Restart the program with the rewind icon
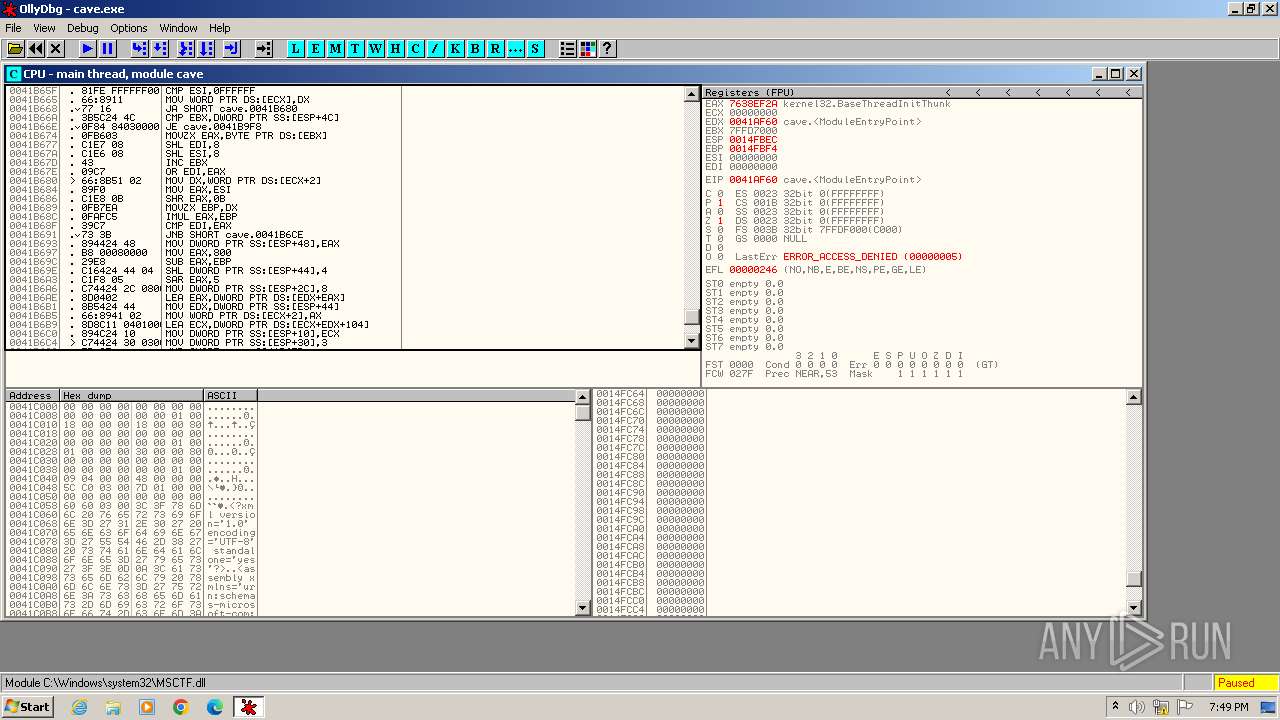The height and width of the screenshot is (720, 1280). click(36, 48)
